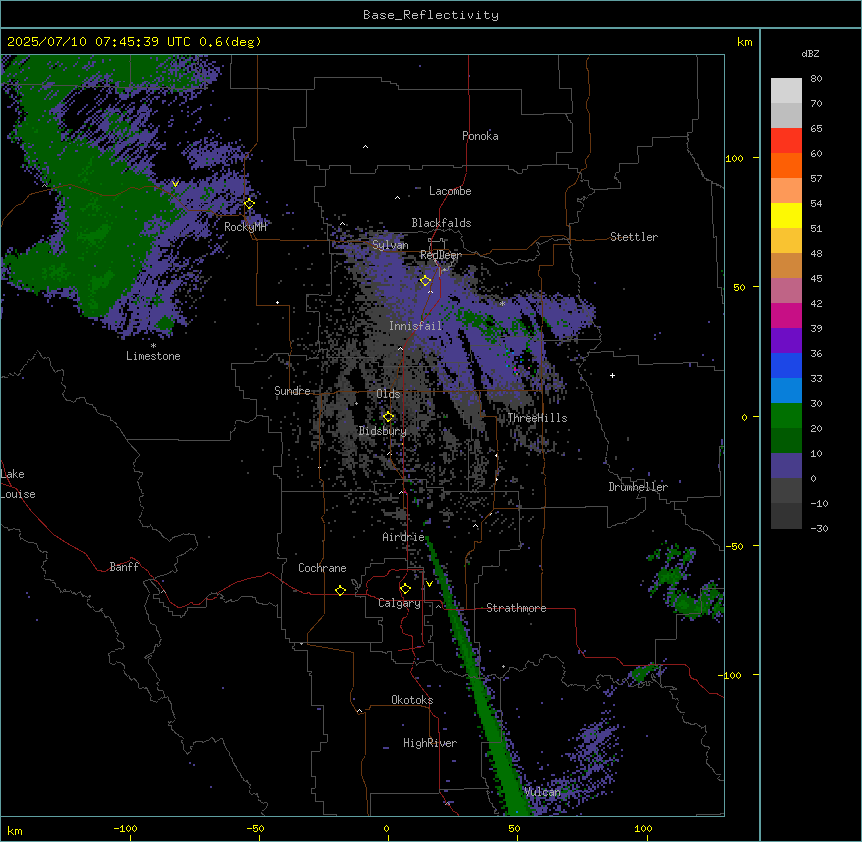This screenshot has width=862, height=842.
Task: Select the yellow diamond marker below RedDeer
Action: (425, 281)
